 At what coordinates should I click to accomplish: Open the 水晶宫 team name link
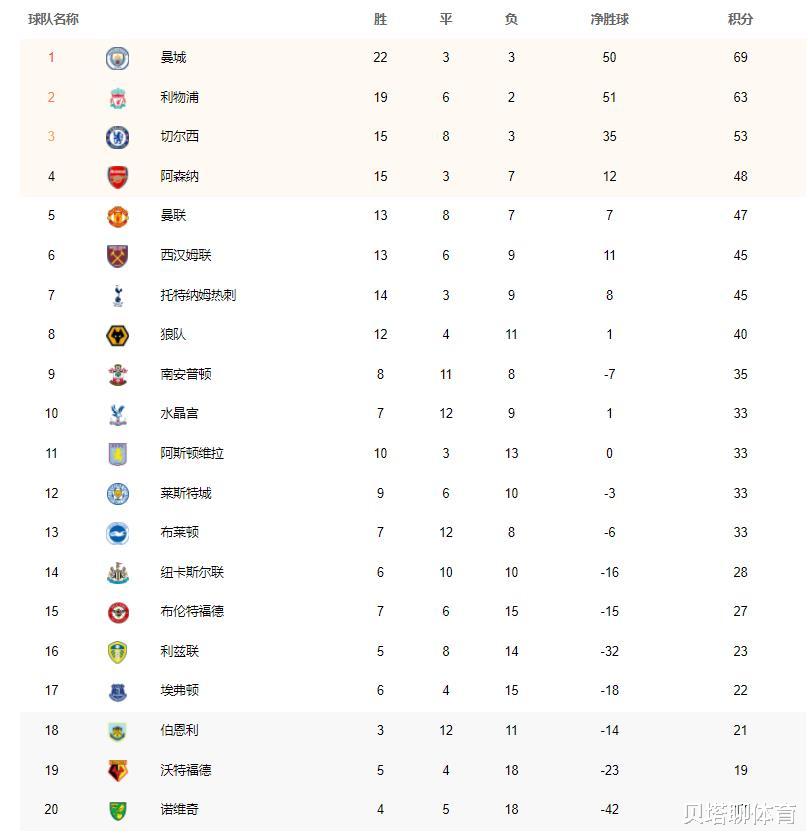coord(179,413)
